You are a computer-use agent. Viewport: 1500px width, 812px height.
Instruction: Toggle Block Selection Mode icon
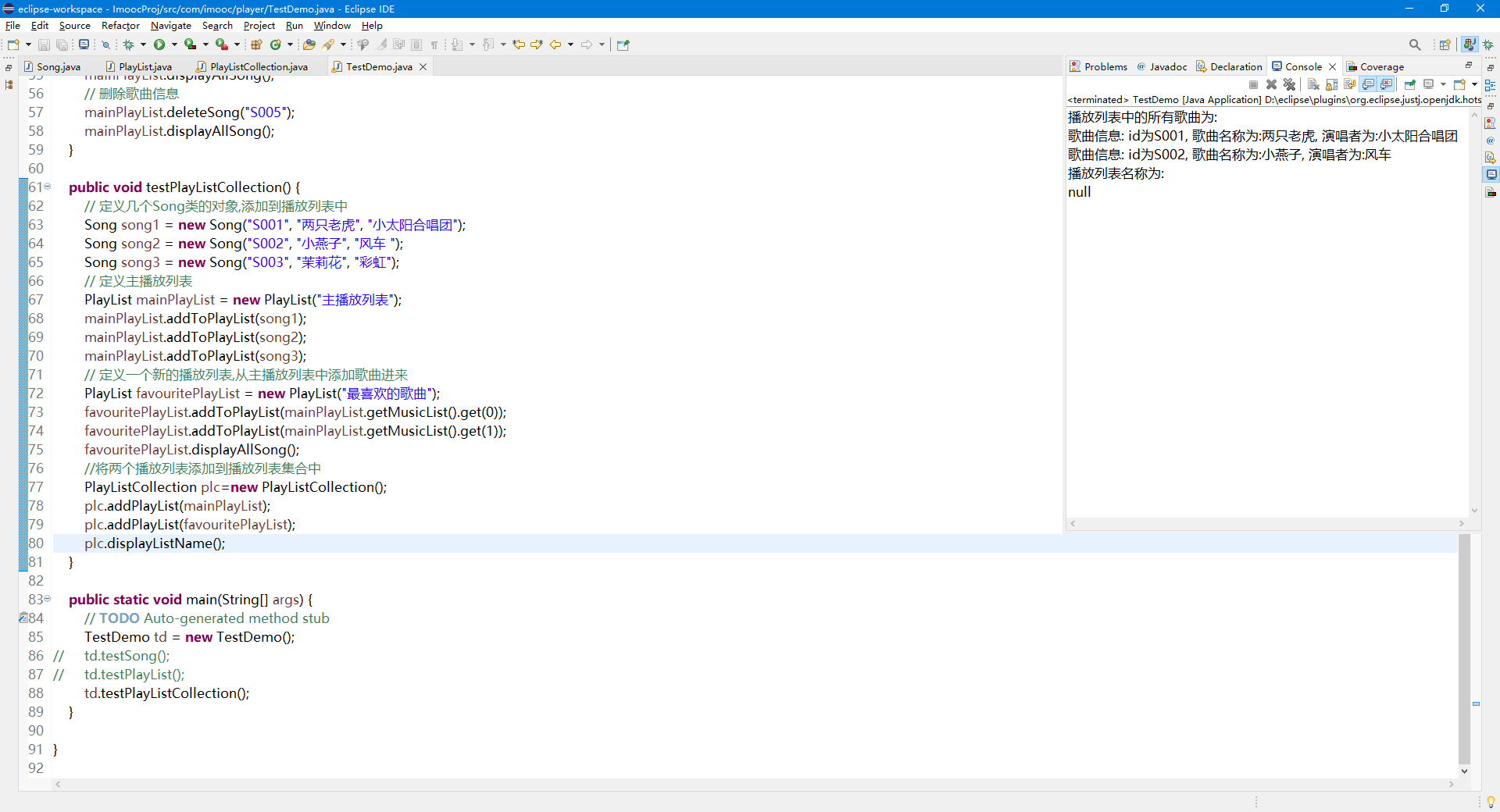coord(416,45)
